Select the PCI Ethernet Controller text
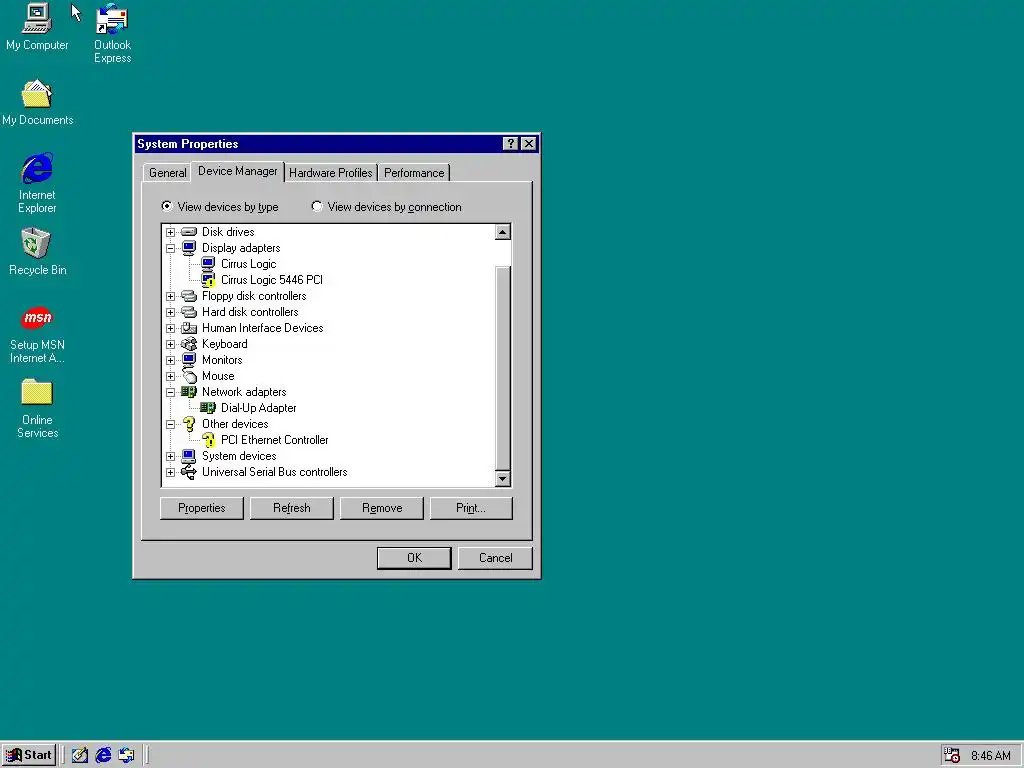This screenshot has width=1024, height=768. tap(274, 440)
